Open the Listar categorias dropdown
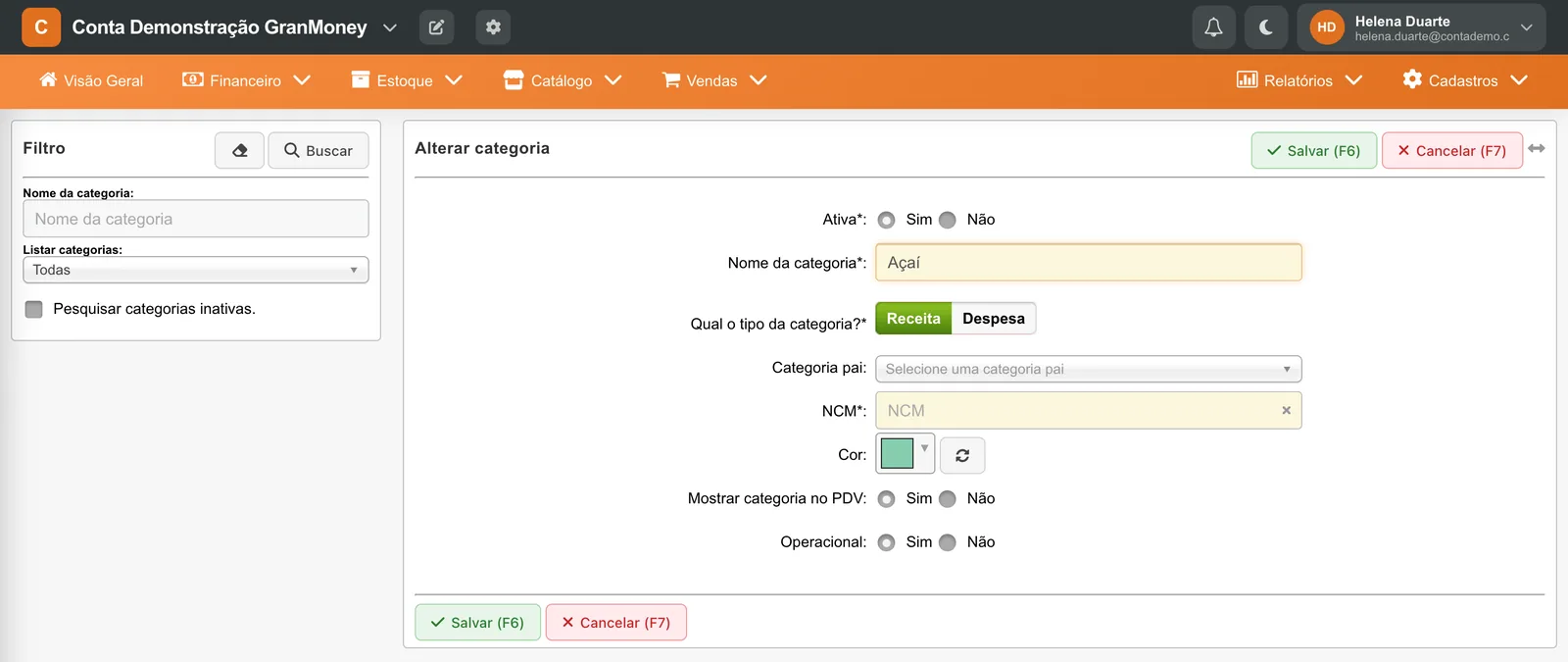The image size is (1568, 662). [196, 270]
